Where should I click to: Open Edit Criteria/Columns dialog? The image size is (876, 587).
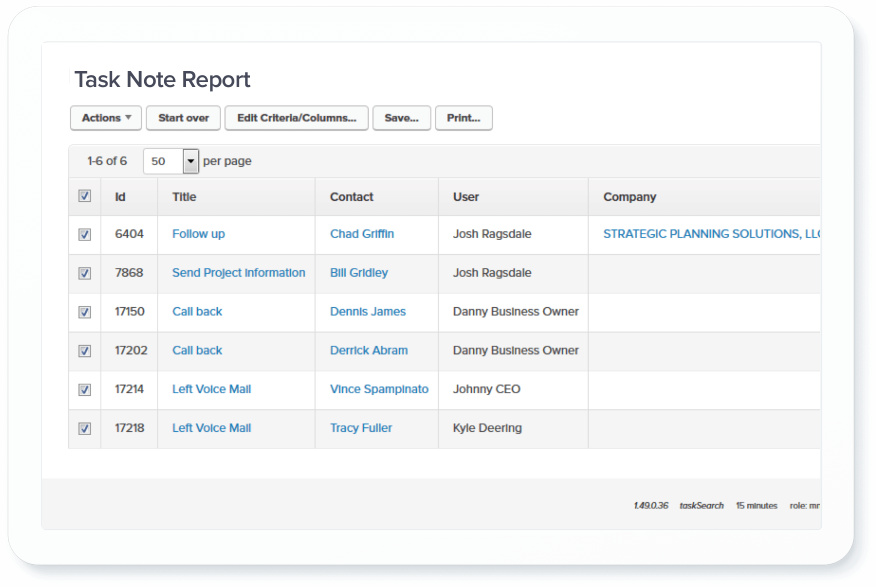pyautogui.click(x=296, y=118)
